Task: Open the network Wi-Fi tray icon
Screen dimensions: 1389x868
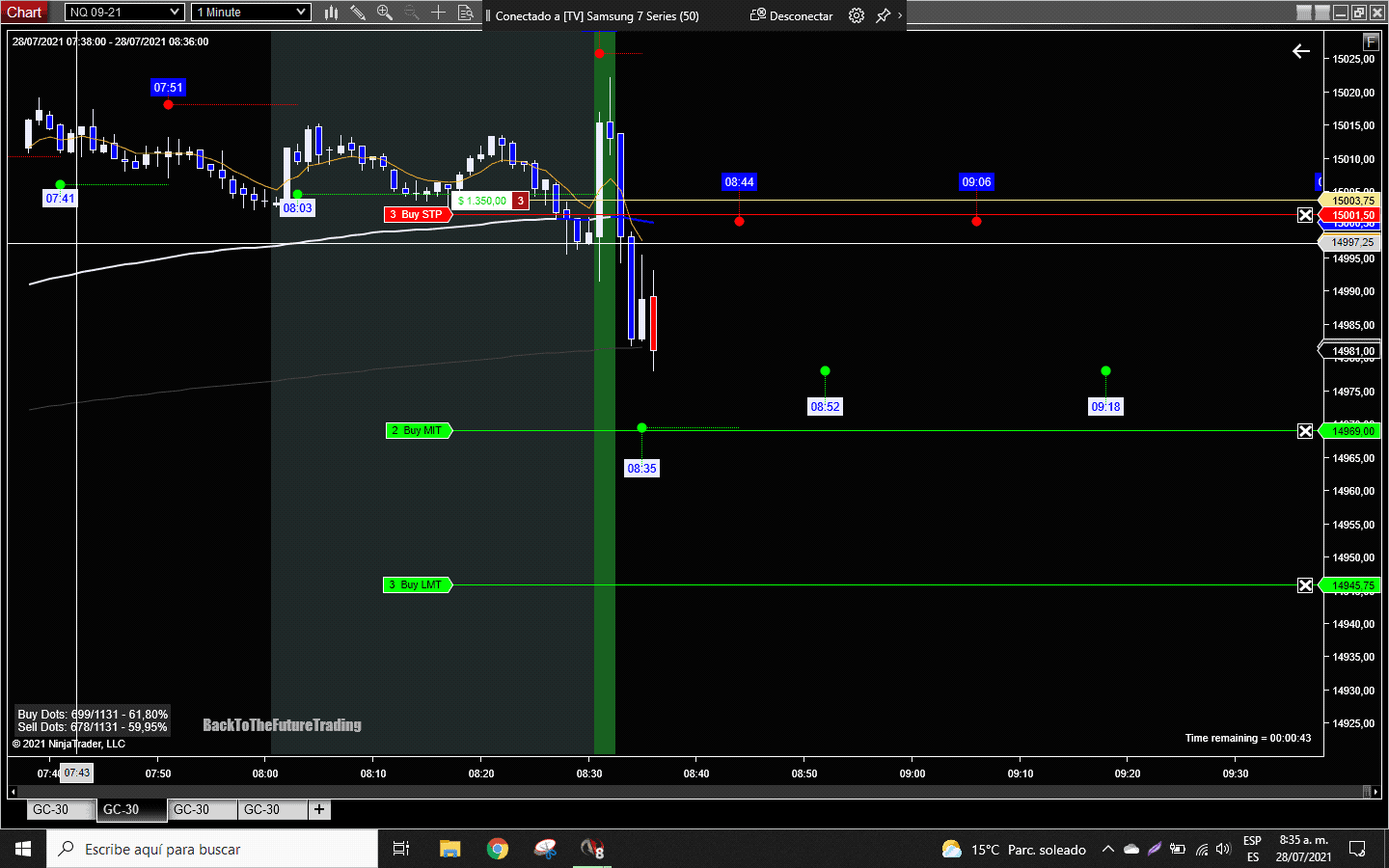Action: pos(1202,849)
